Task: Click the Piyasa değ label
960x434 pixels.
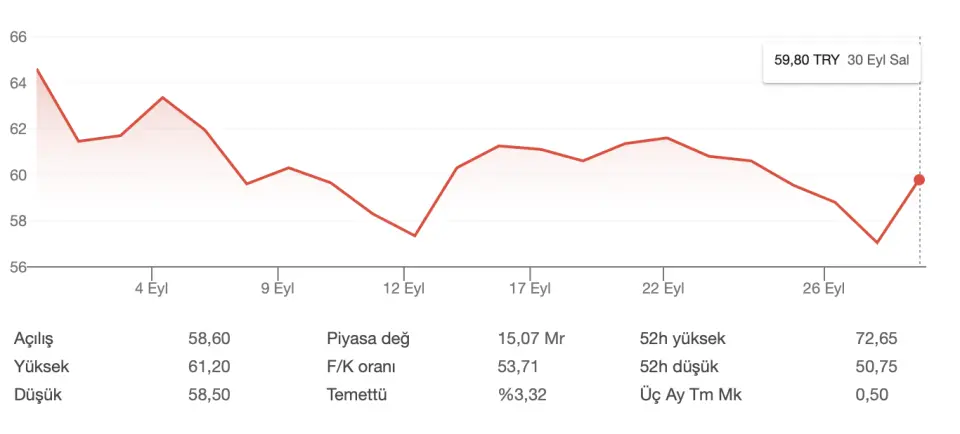Action: coord(369,339)
